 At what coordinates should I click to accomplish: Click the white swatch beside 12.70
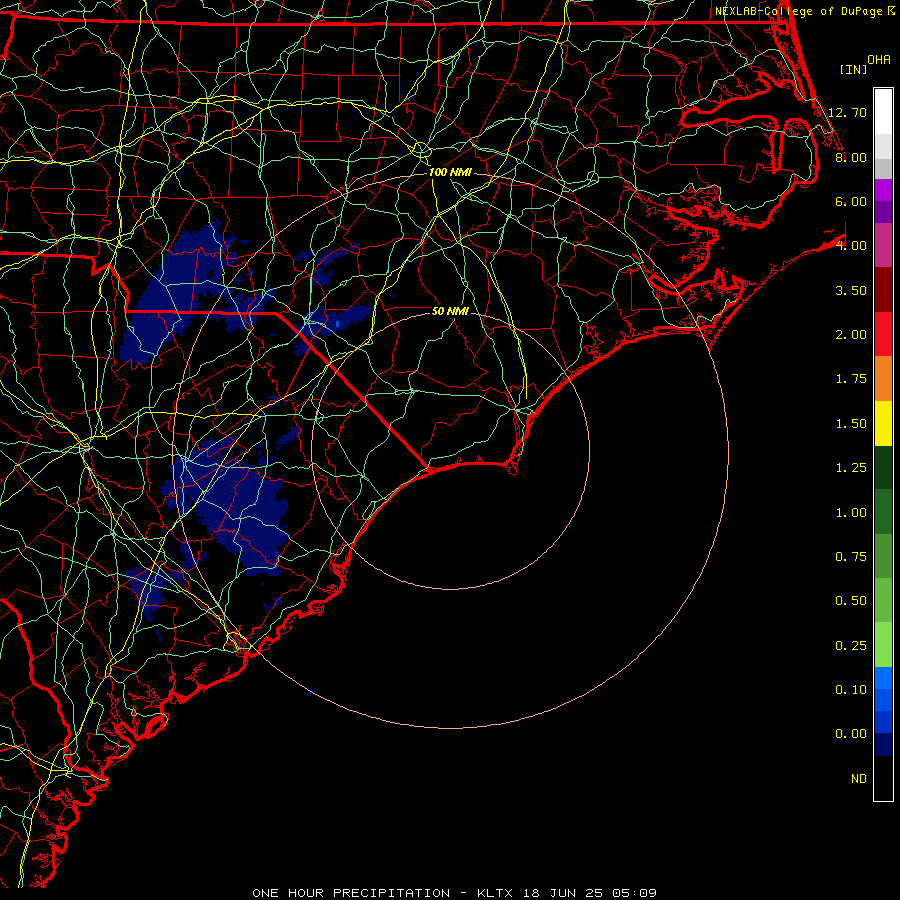pyautogui.click(x=883, y=112)
